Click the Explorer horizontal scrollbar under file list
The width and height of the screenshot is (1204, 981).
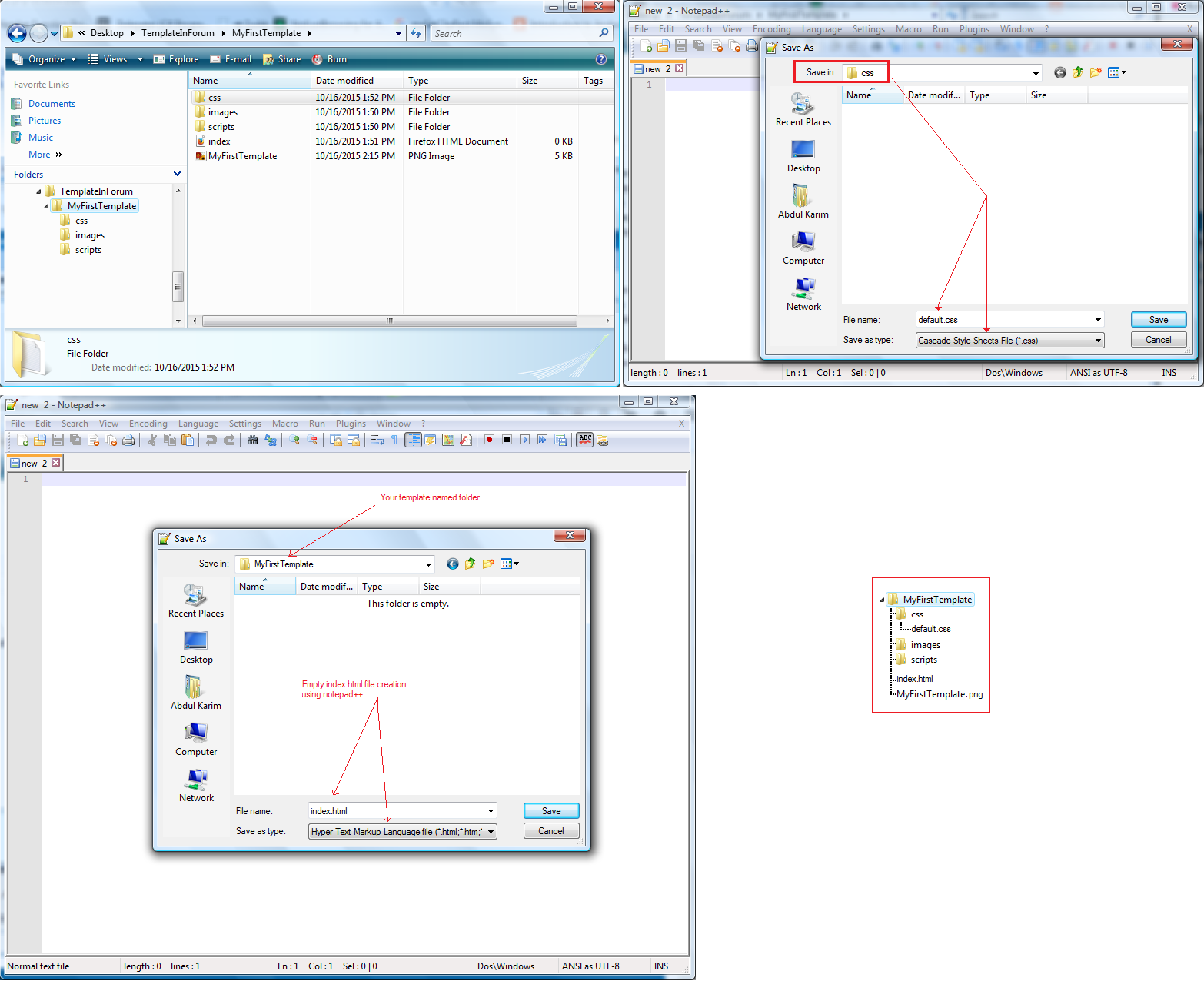pos(389,321)
